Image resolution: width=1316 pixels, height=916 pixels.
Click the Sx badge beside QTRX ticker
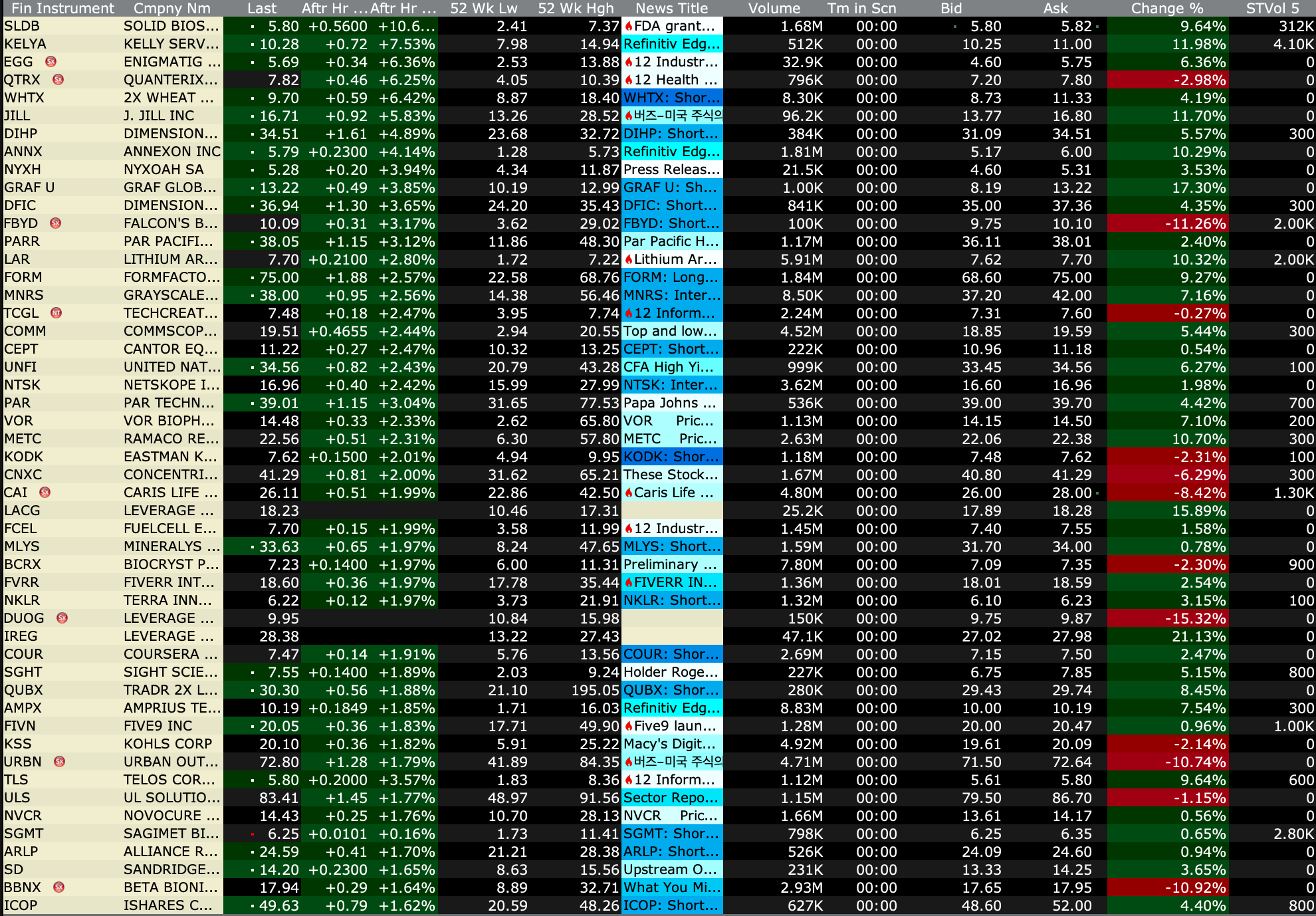pyautogui.click(x=58, y=80)
